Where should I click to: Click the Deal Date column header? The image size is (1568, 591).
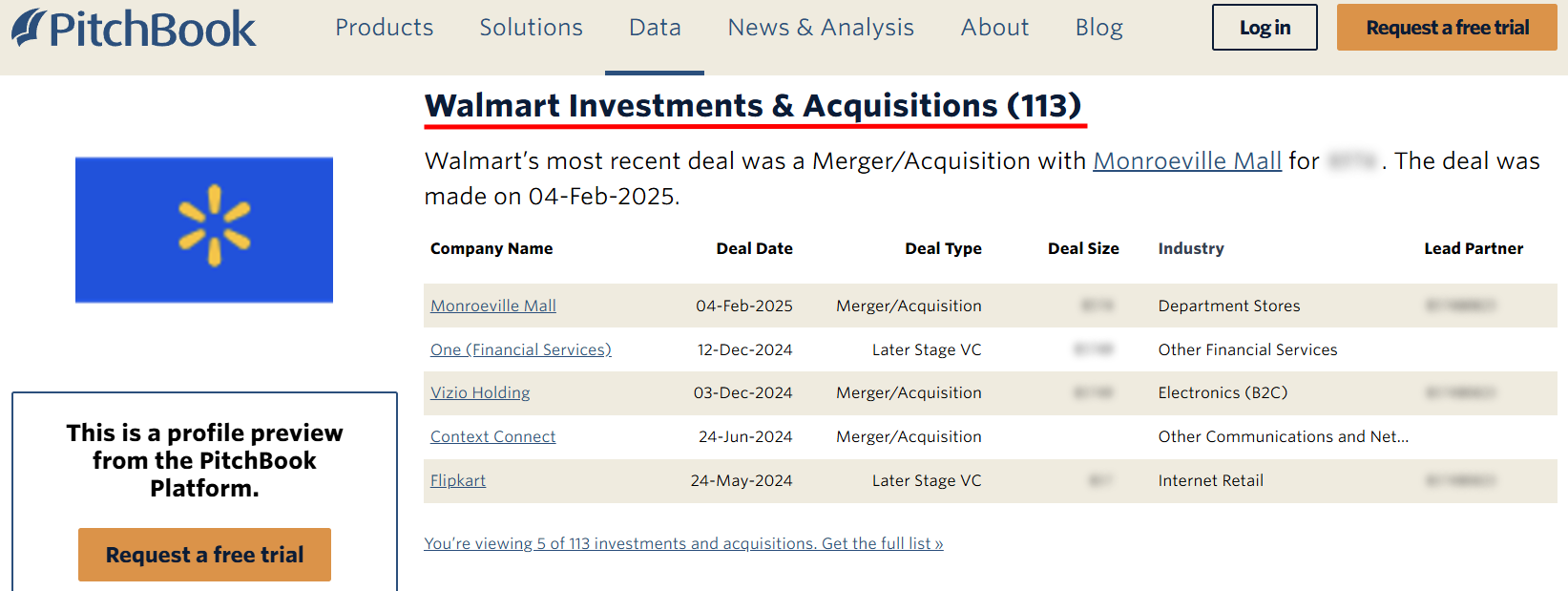pyautogui.click(x=754, y=248)
